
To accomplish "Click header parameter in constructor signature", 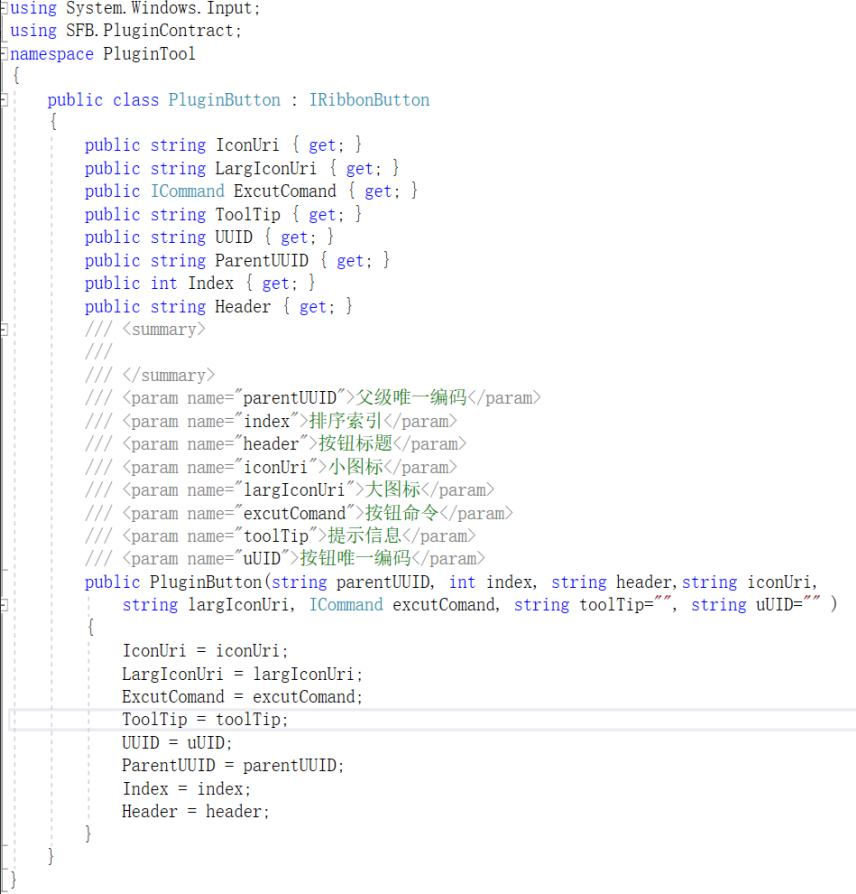I will pyautogui.click(x=643, y=582).
